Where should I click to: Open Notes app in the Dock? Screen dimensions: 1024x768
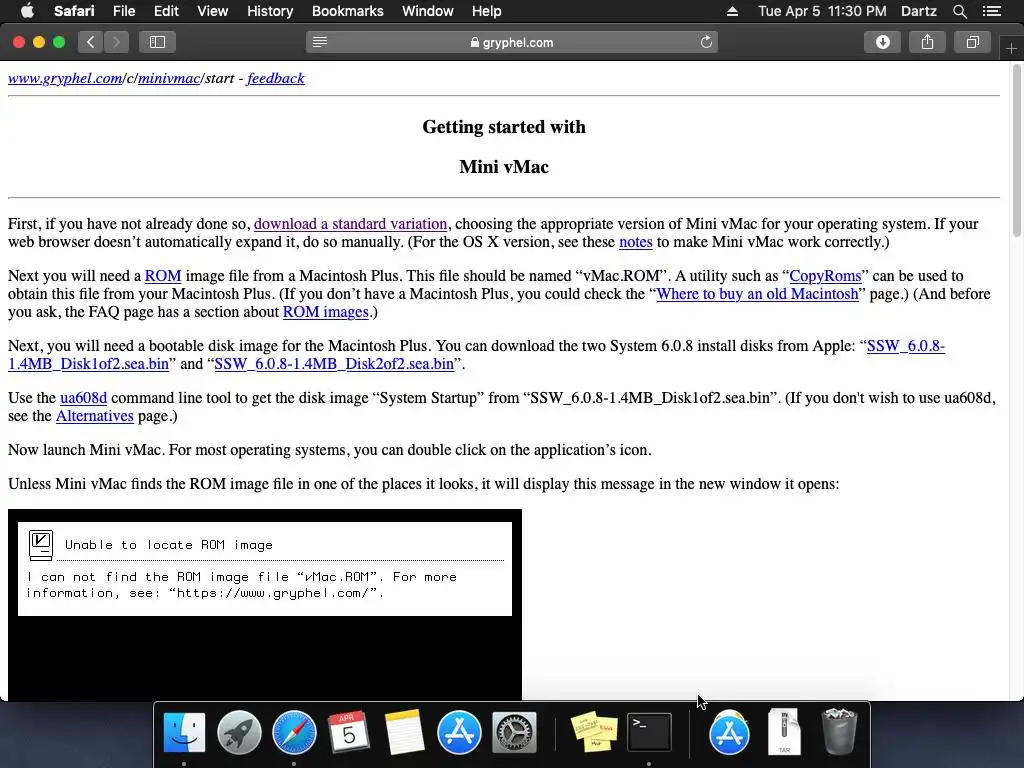[404, 733]
